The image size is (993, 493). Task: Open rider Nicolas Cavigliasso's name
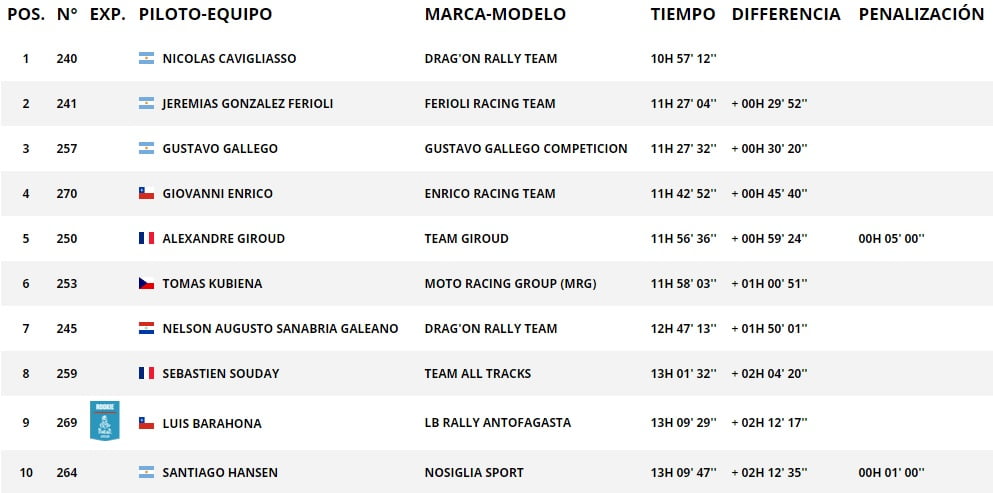point(229,58)
